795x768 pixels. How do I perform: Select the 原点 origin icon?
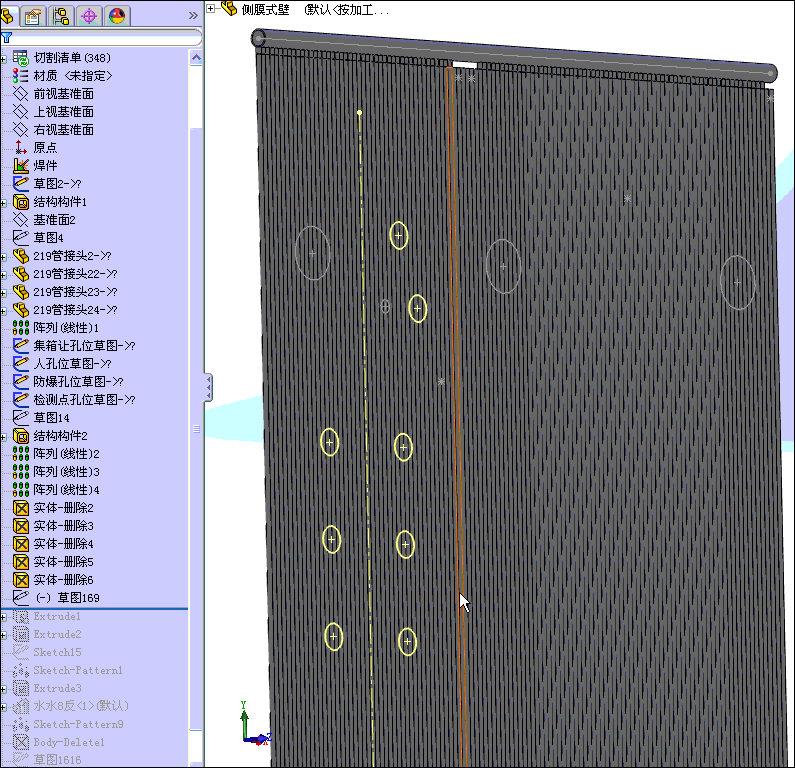(21, 148)
